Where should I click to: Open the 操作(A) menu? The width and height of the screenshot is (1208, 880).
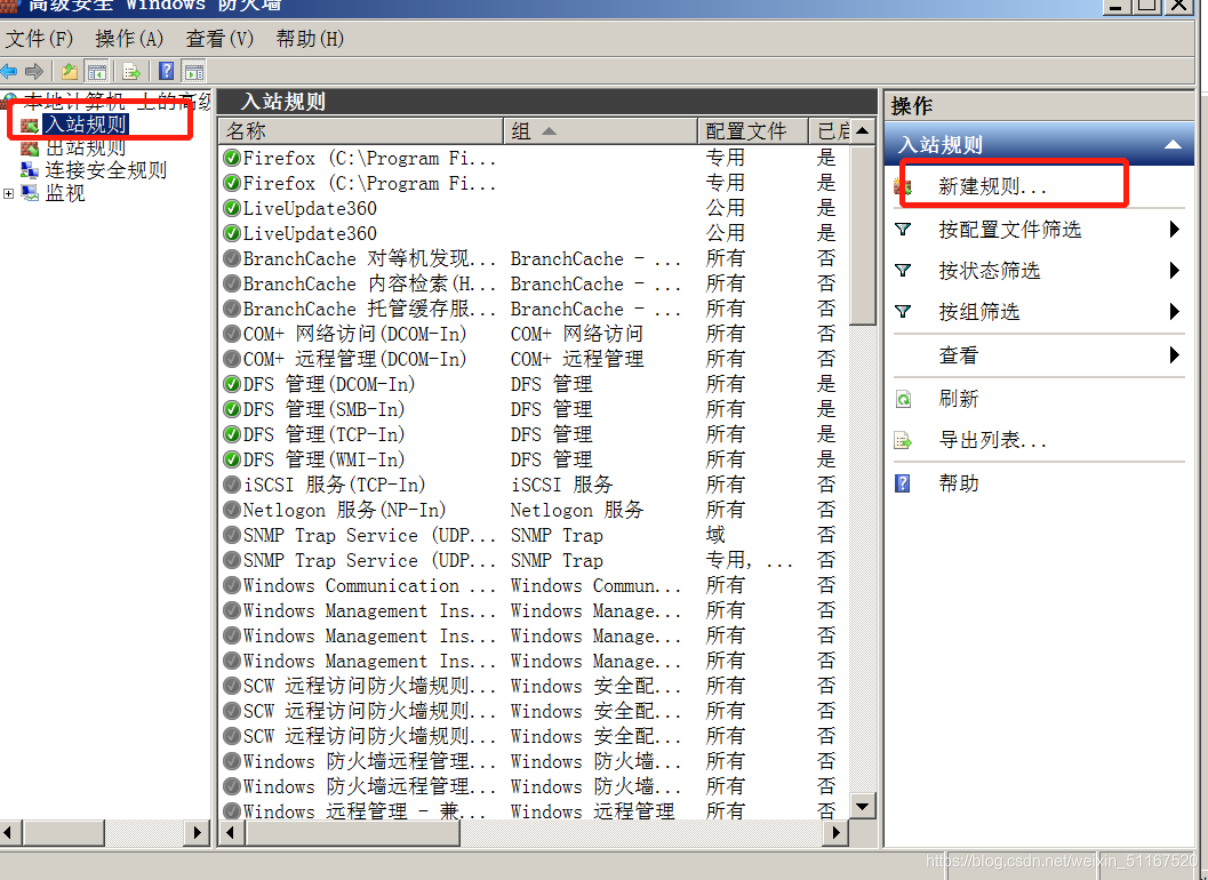[x=129, y=38]
